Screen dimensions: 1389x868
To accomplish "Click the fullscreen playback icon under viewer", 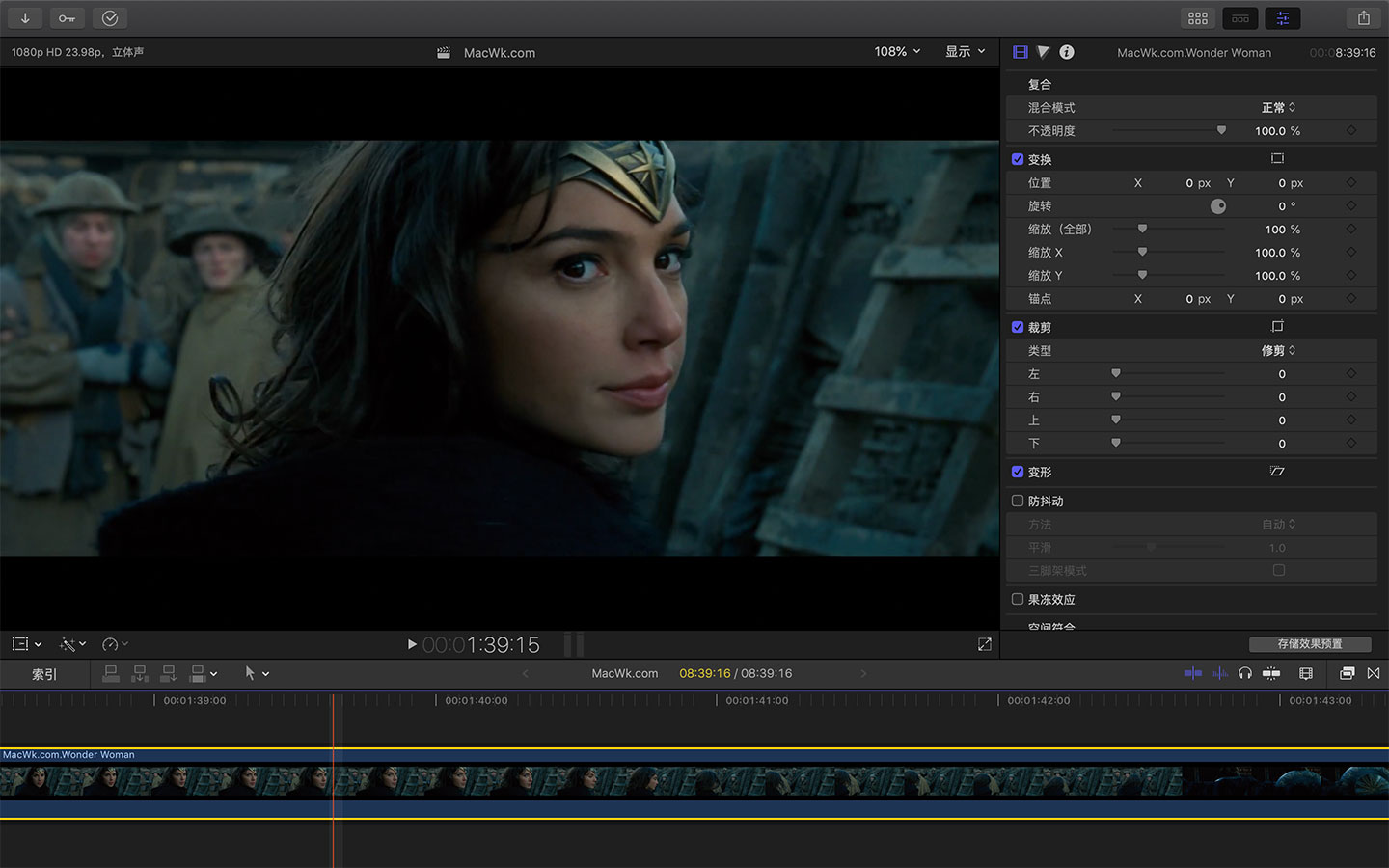I will pos(984,644).
